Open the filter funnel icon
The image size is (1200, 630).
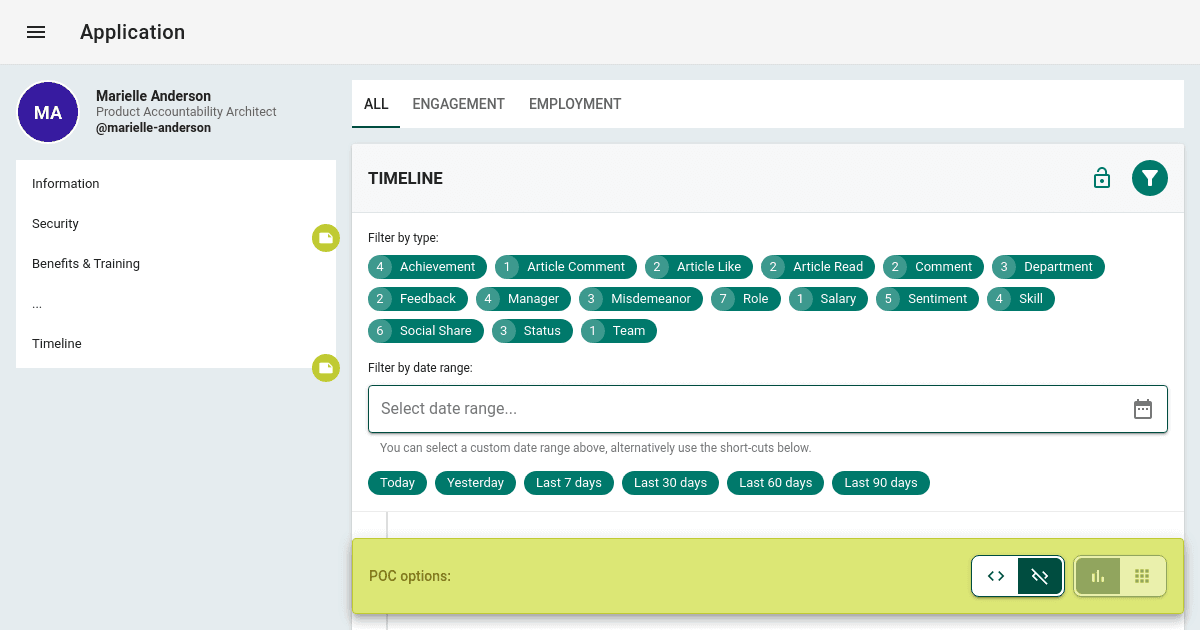1149,177
